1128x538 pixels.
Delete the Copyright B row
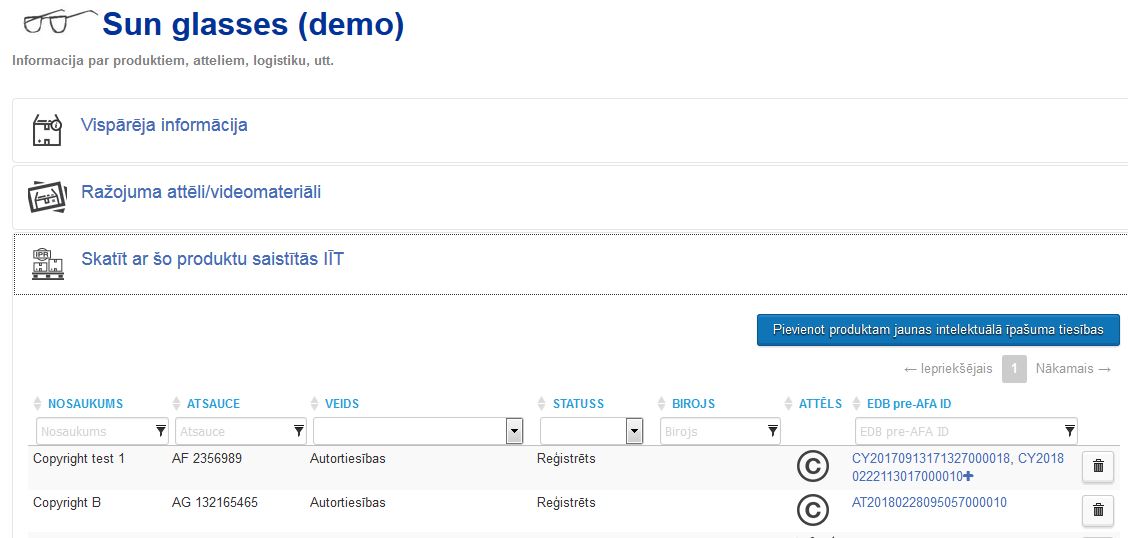1098,510
